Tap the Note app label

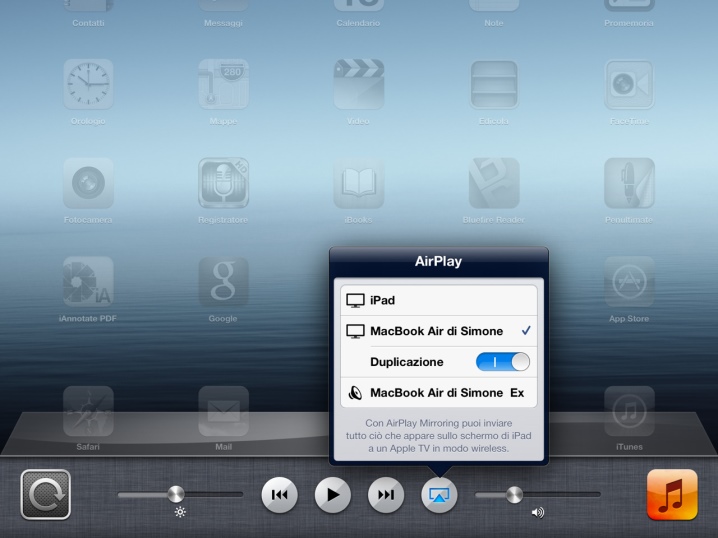click(x=494, y=23)
